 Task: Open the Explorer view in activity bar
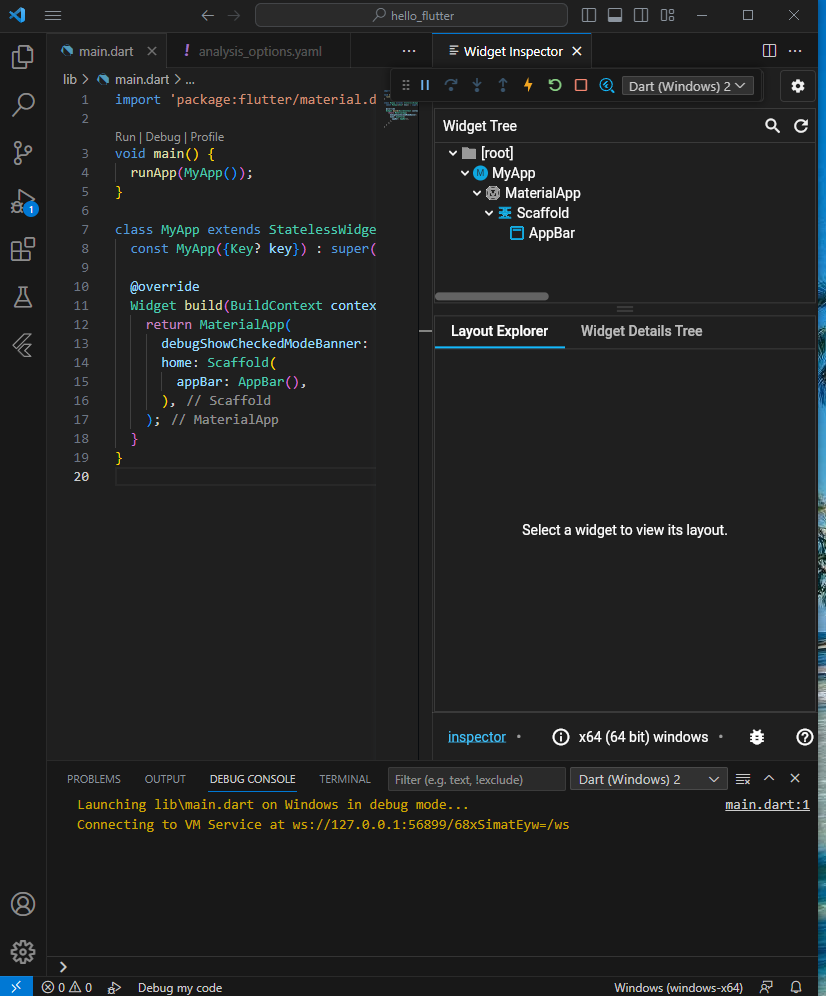pos(23,57)
